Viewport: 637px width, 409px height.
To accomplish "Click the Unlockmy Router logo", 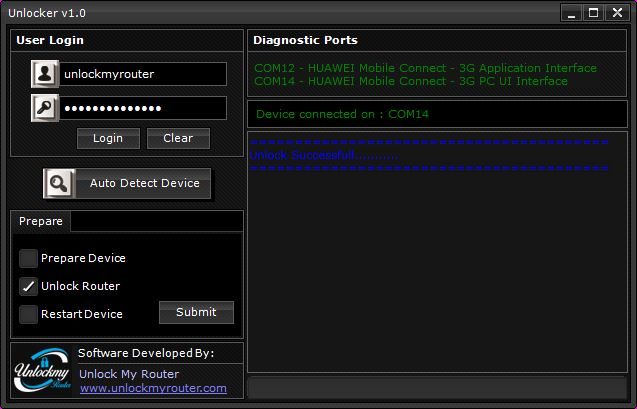I will coord(42,370).
